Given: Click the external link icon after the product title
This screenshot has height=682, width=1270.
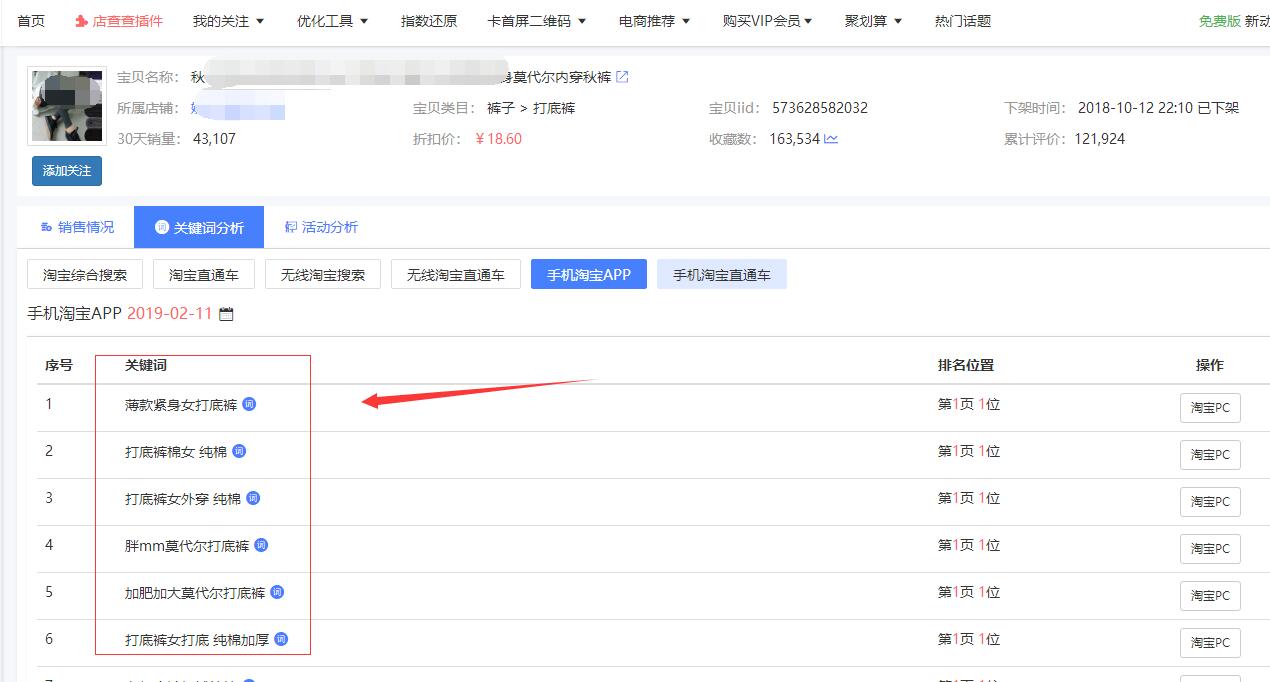Looking at the screenshot, I should [623, 76].
